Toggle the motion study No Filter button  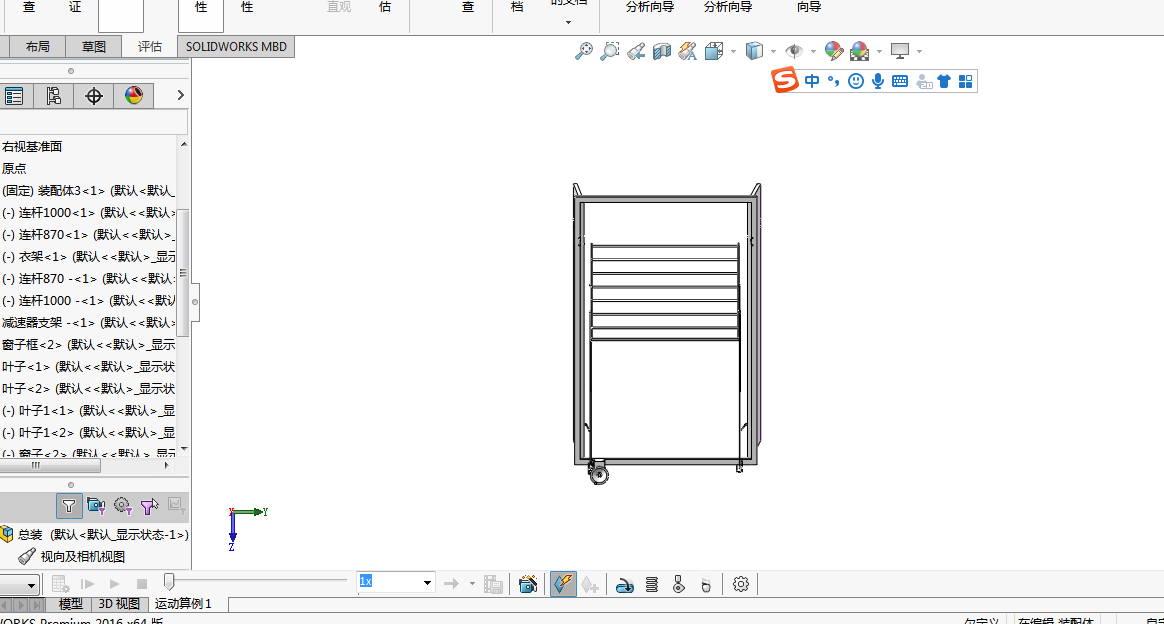tap(69, 506)
